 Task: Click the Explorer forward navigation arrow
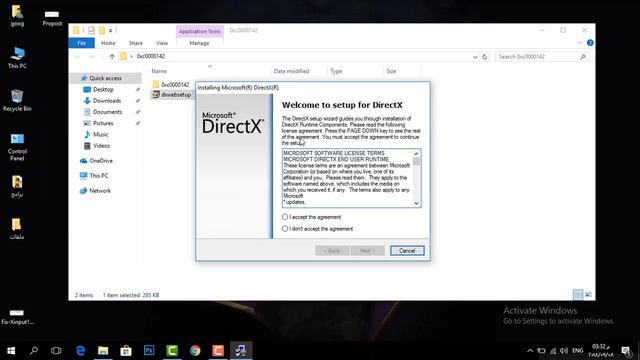coord(91,57)
